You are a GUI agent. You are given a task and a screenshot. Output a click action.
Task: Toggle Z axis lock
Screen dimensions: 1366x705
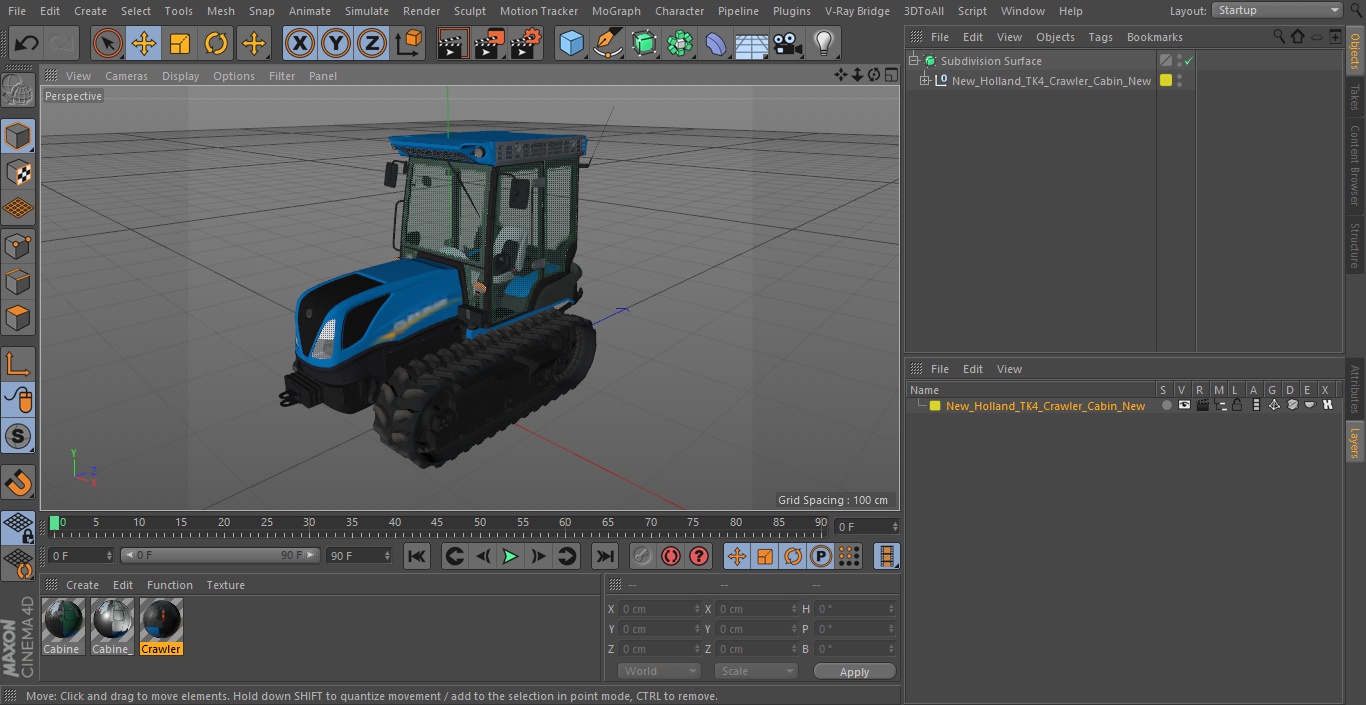pos(372,43)
